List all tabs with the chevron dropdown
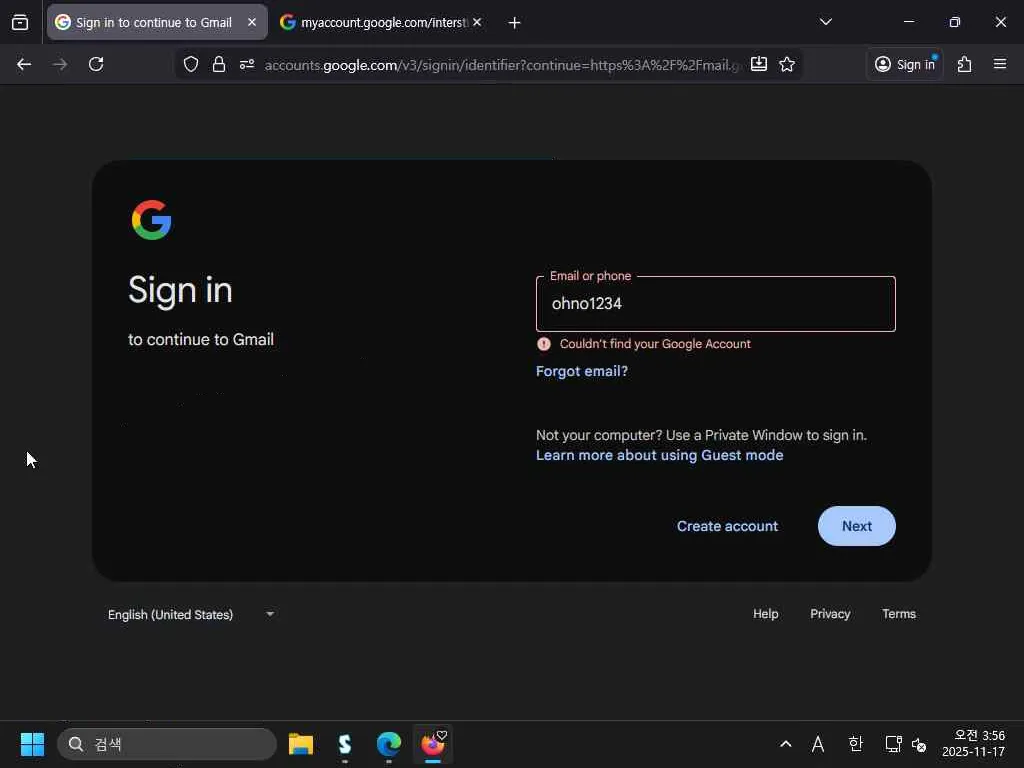1024x768 pixels. pos(825,22)
